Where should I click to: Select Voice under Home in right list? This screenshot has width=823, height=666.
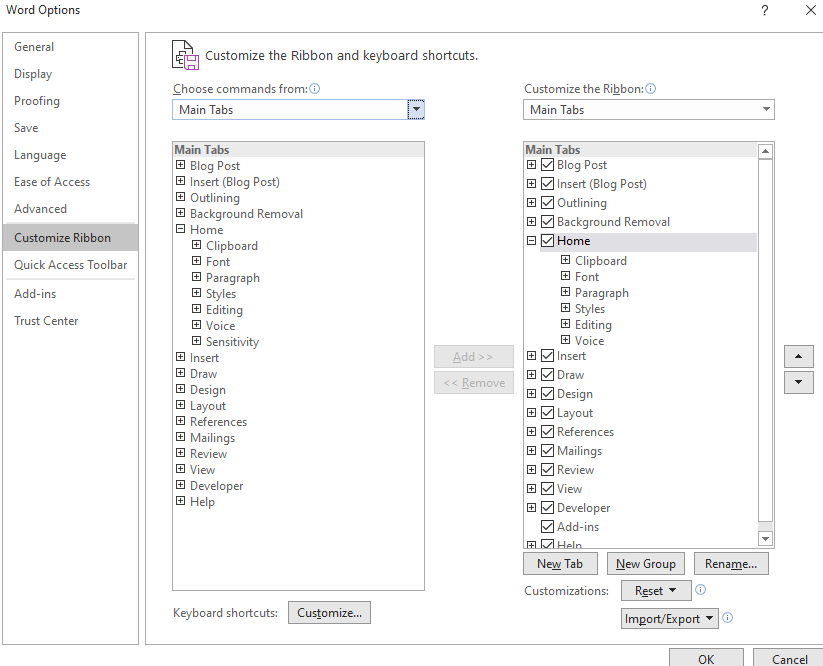pos(589,341)
